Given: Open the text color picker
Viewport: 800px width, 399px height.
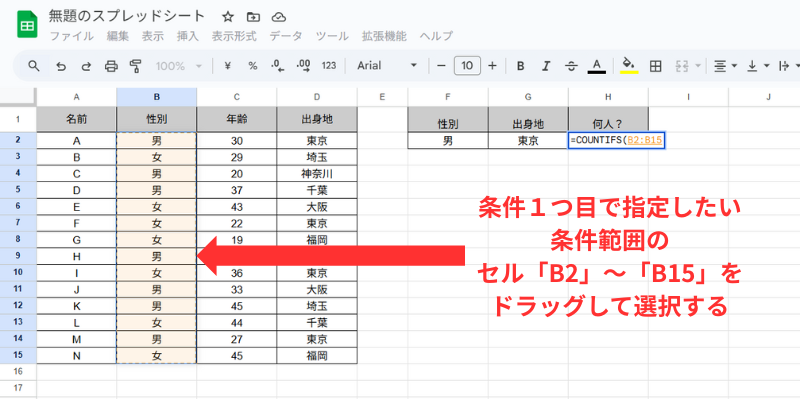Looking at the screenshot, I should pyautogui.click(x=596, y=66).
